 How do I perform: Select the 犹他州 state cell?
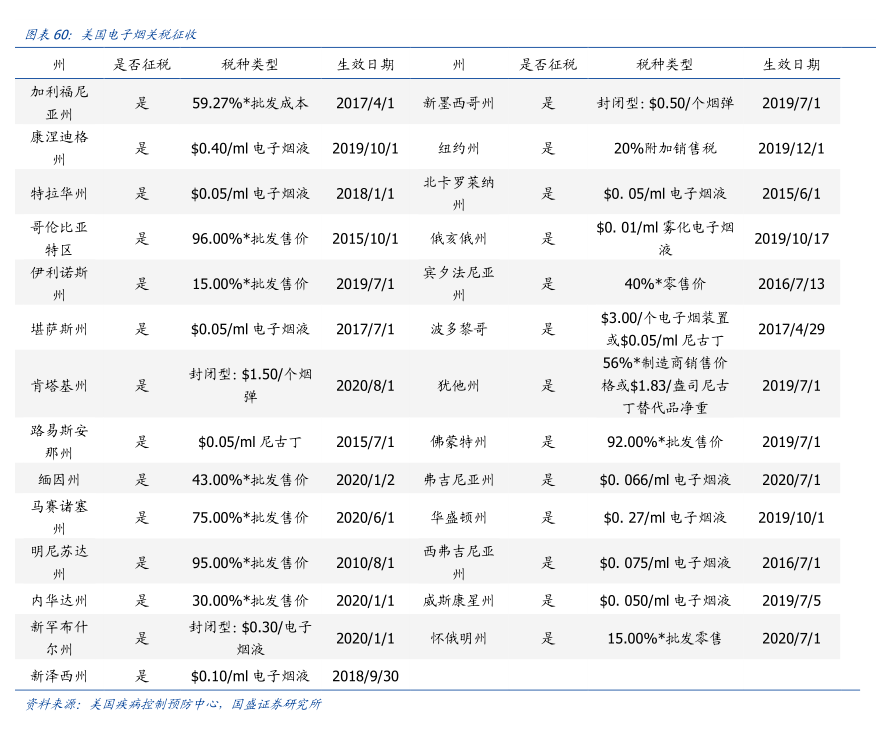point(459,386)
